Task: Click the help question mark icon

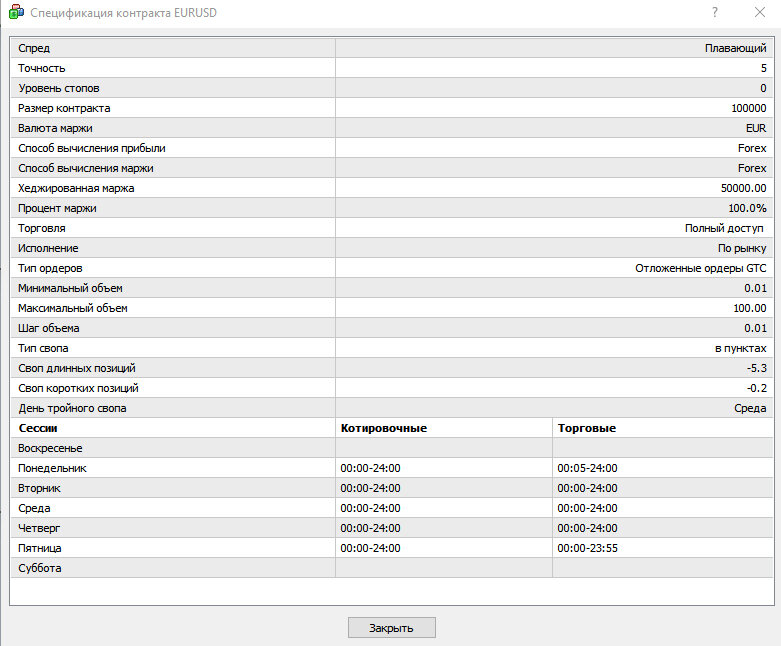Action: coord(715,12)
